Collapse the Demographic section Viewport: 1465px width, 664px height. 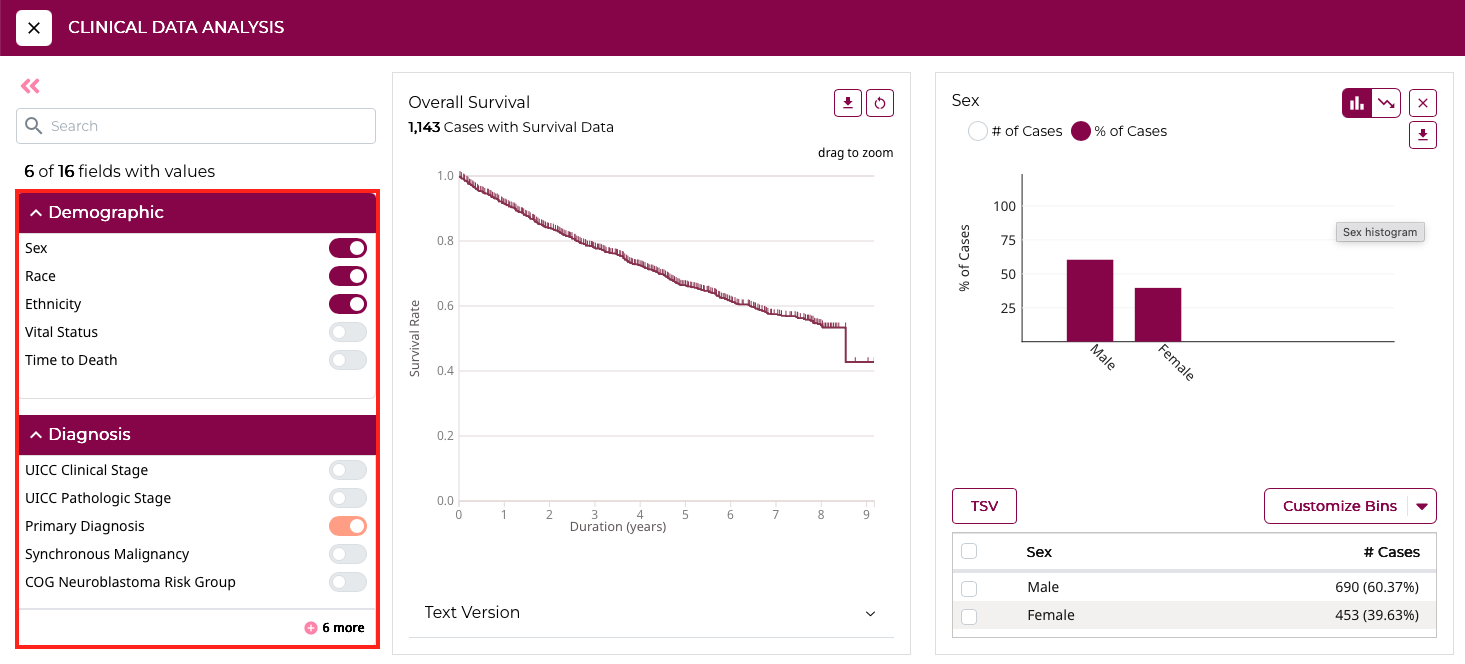pyautogui.click(x=37, y=212)
